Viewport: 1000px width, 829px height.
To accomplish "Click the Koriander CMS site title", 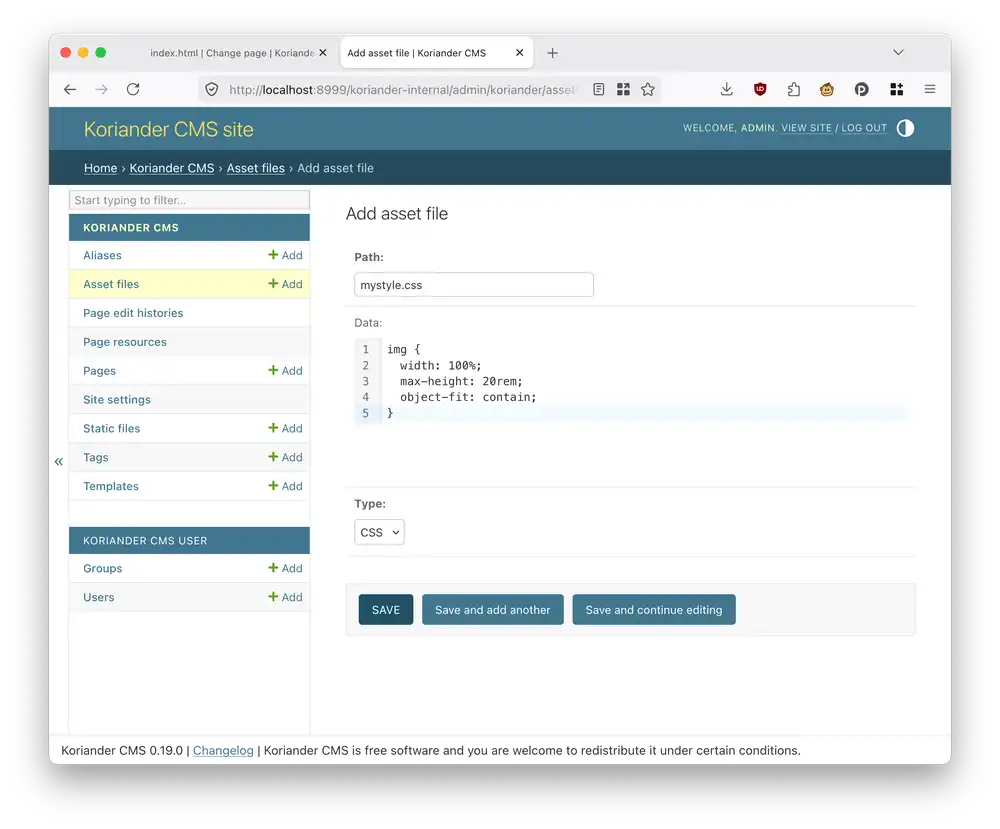I will coord(168,129).
